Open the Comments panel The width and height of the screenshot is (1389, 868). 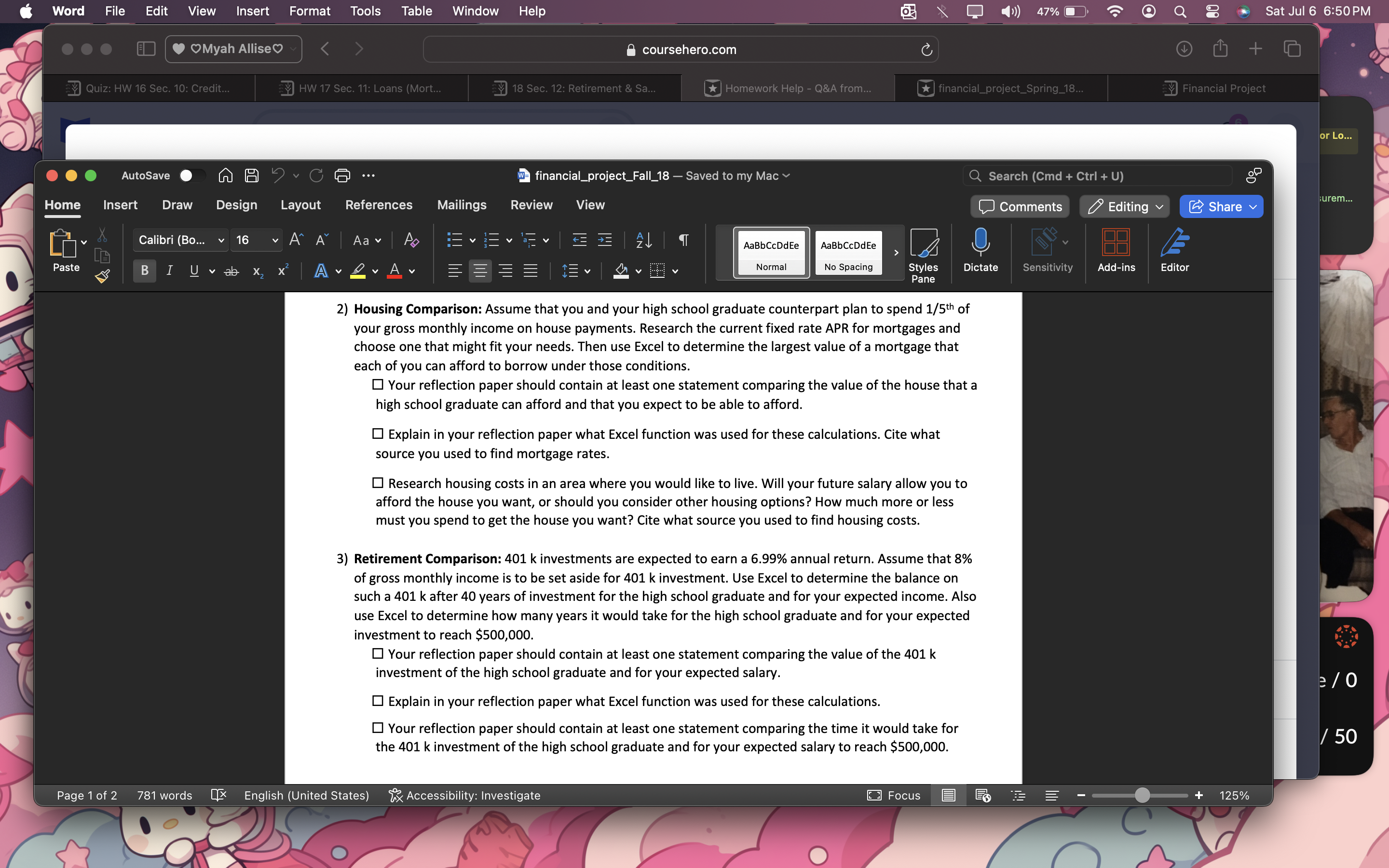[x=1020, y=206]
